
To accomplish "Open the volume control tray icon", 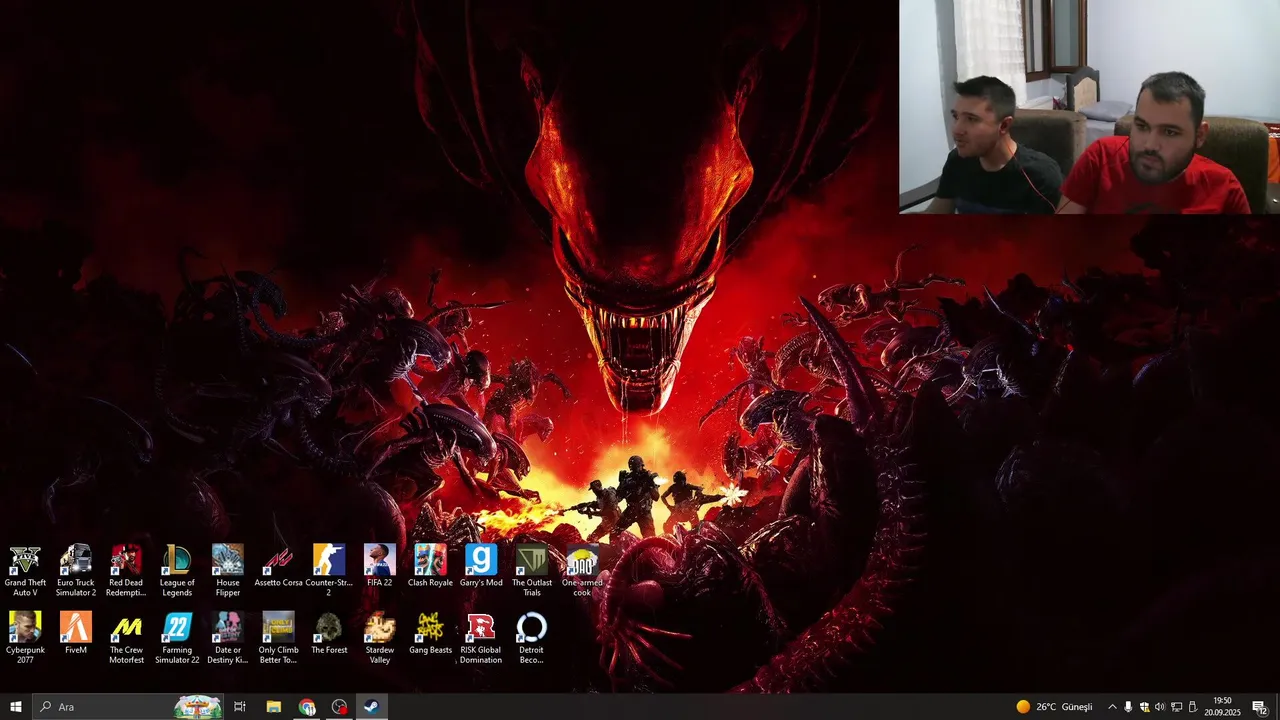I will 1160,707.
